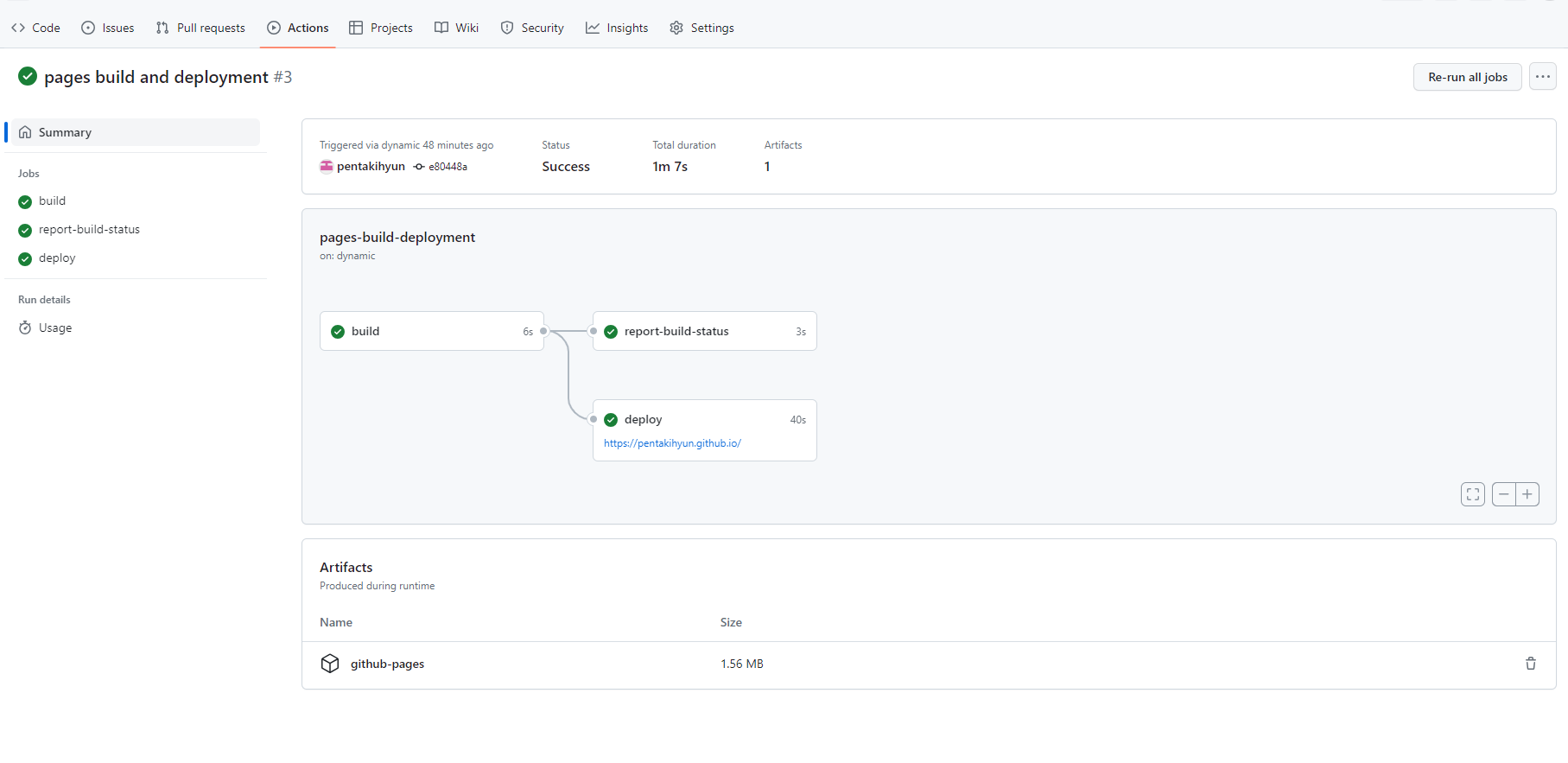Click the pages-build-deployment workflow title
Viewport: 1568px width, 763px height.
click(397, 238)
